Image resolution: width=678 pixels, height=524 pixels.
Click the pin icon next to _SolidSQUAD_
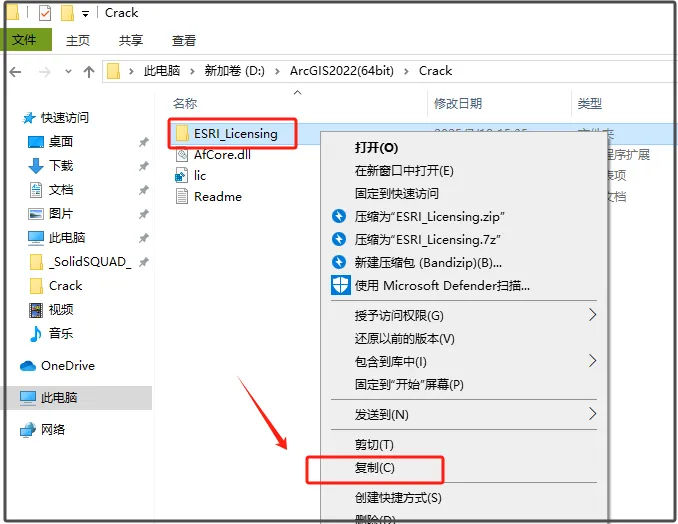point(144,262)
